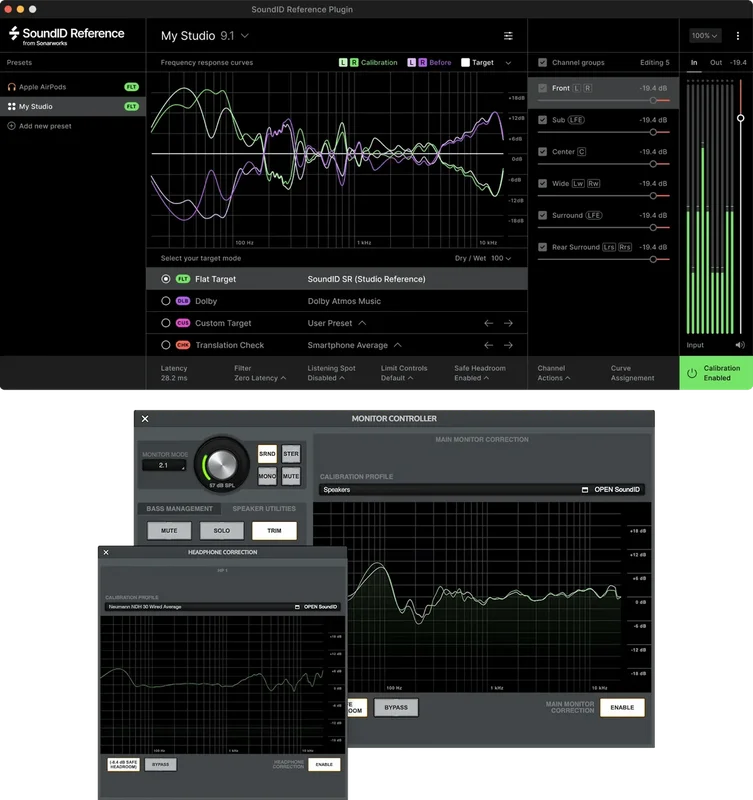Toggle the Sub LFE channel checkbox

(x=542, y=120)
